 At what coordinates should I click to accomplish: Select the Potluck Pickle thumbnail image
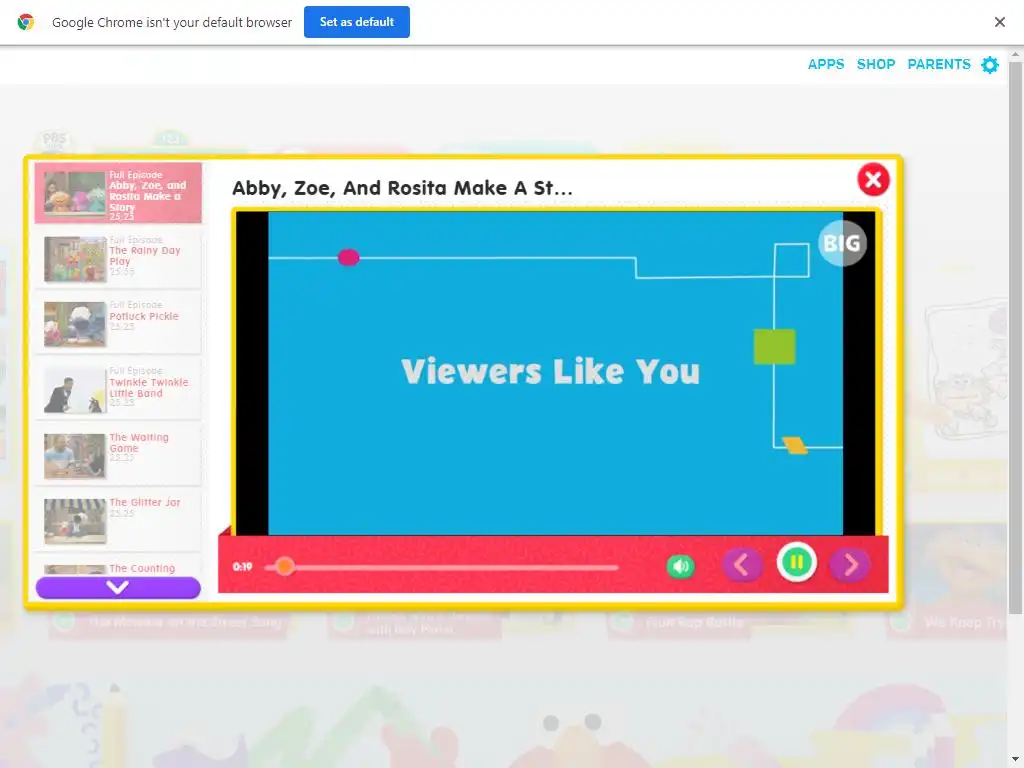(x=74, y=324)
